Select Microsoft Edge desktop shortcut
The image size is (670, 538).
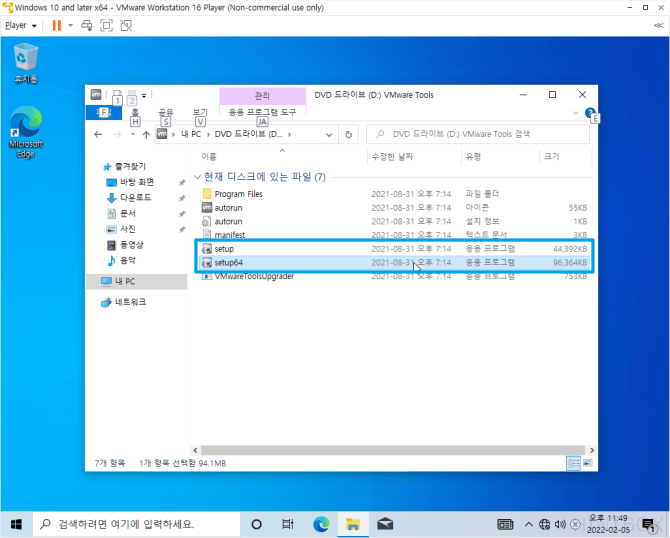click(x=26, y=132)
